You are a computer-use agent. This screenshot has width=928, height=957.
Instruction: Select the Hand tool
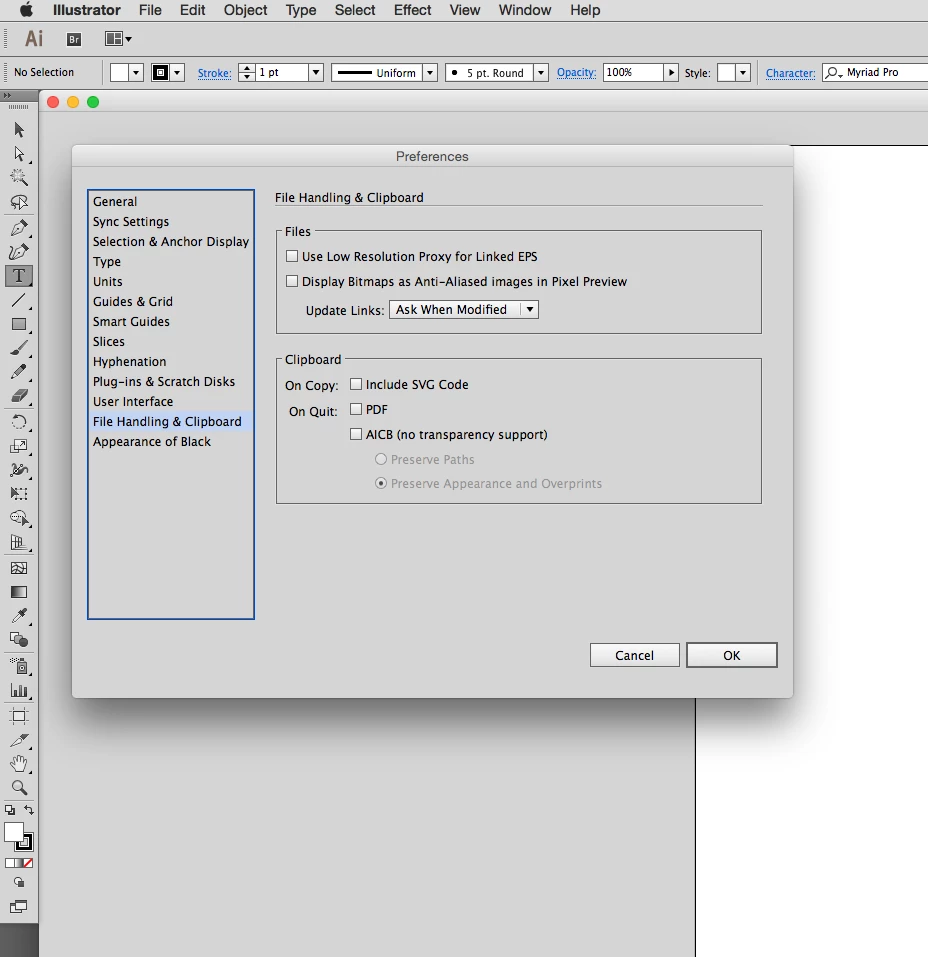[19, 764]
